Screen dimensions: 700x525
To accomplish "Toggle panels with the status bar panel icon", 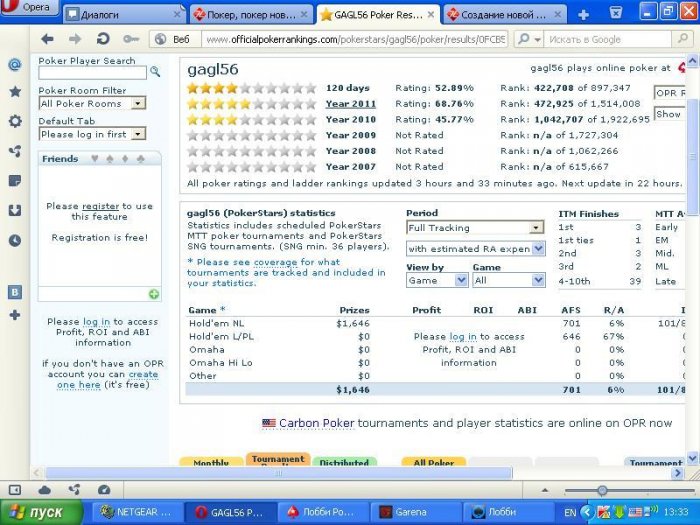I will 15,490.
